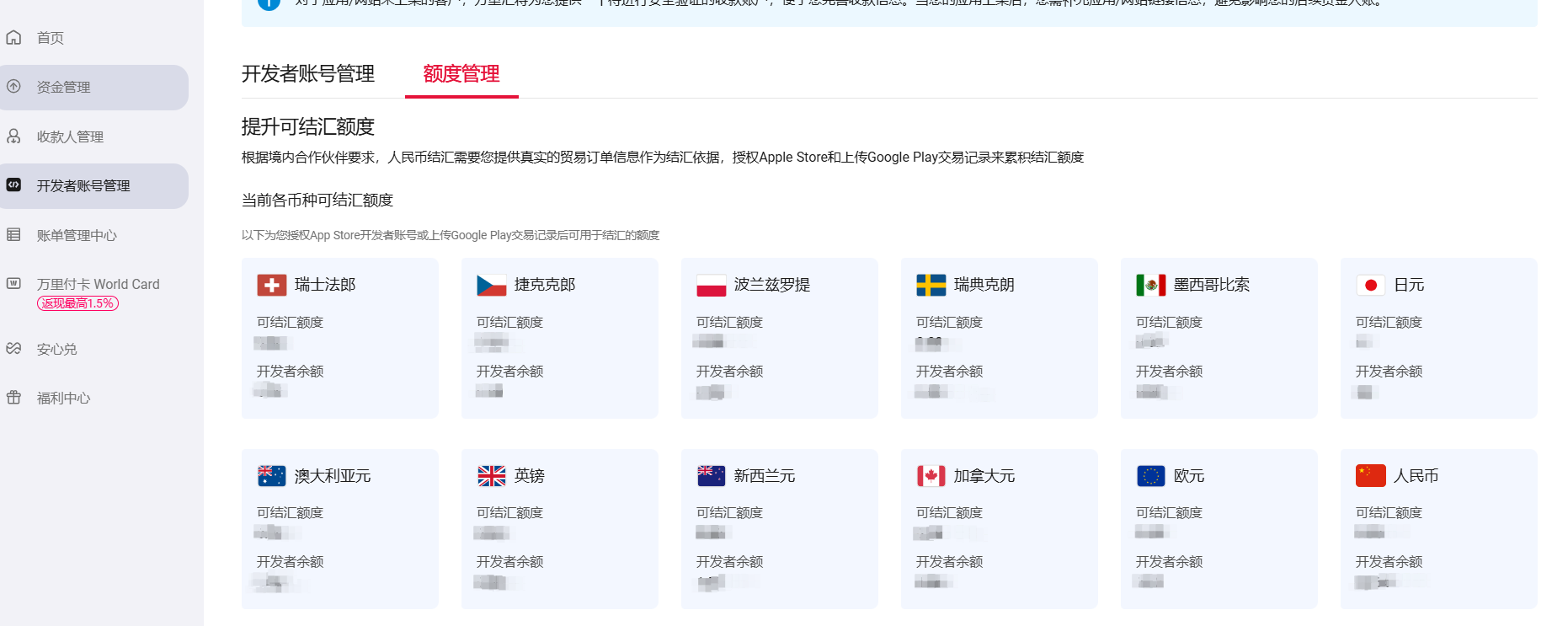Viewport: 1568px width, 626px height.
Task: Click the 福利中心 gift icon
Action: point(13,398)
